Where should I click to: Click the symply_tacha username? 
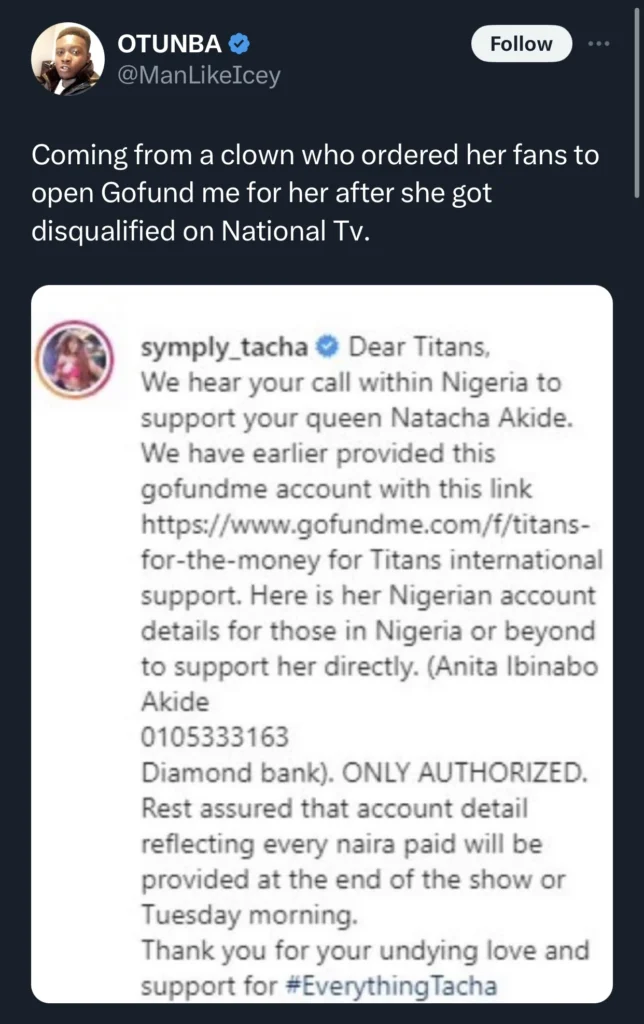pyautogui.click(x=227, y=349)
